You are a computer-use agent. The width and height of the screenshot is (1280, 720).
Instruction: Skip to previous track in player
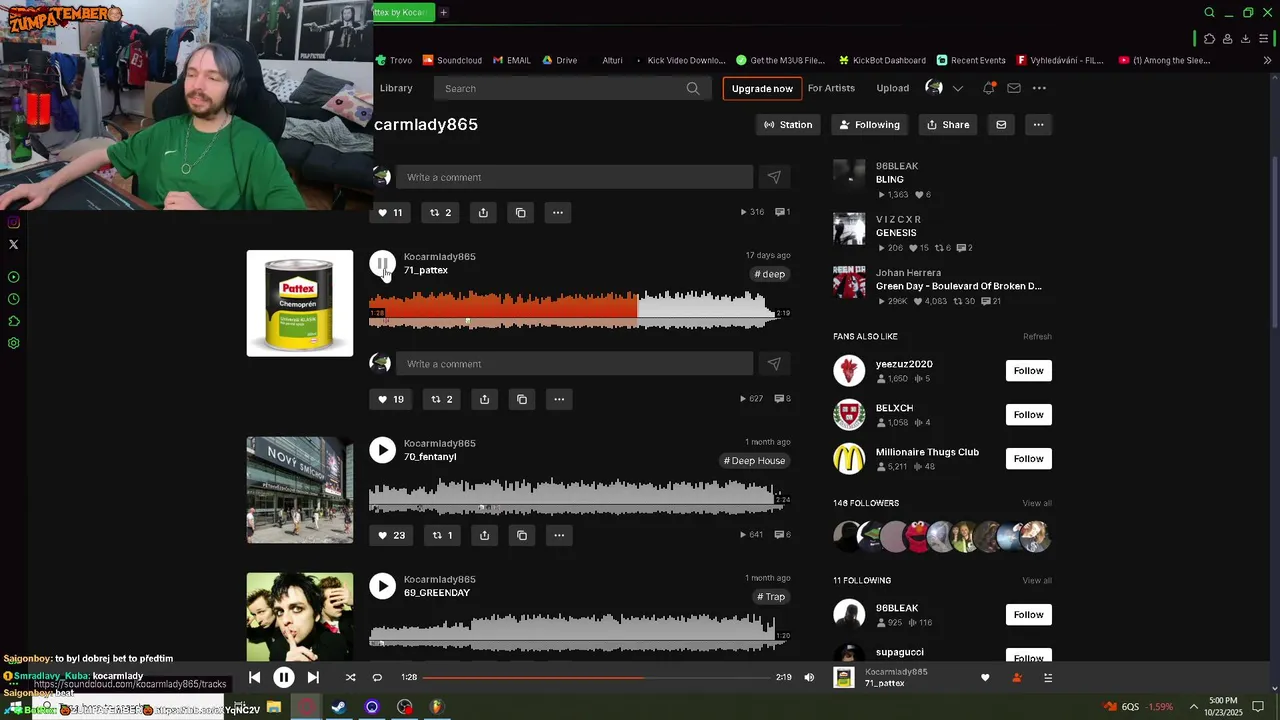click(254, 677)
